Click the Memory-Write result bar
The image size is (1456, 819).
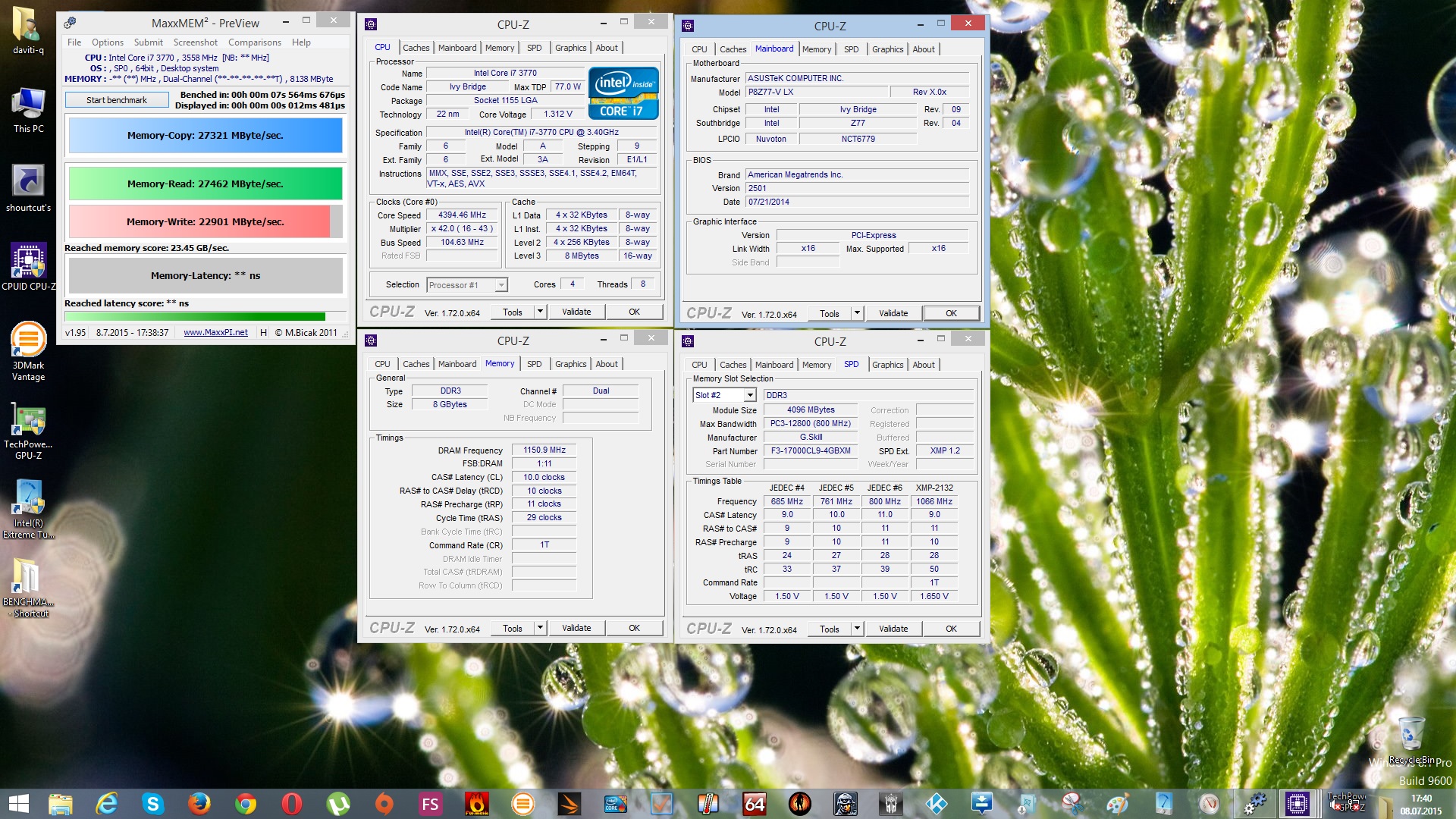206,221
